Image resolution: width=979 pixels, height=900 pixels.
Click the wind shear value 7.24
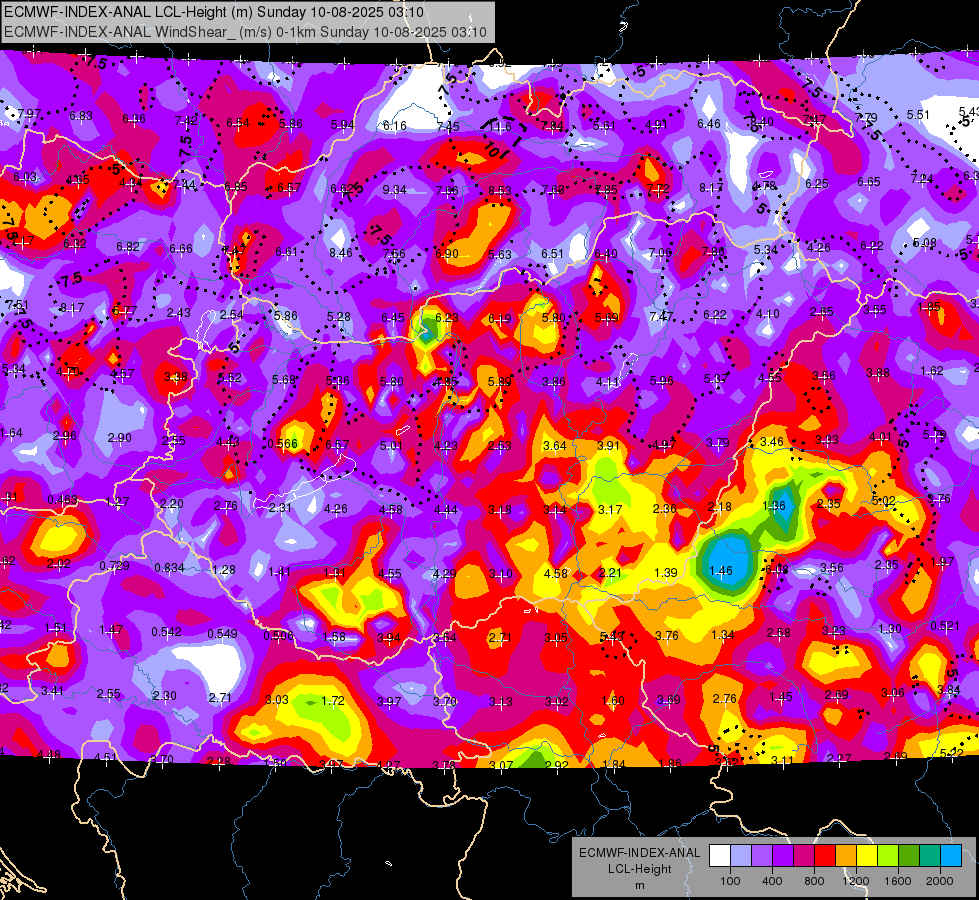pyautogui.click(x=922, y=179)
